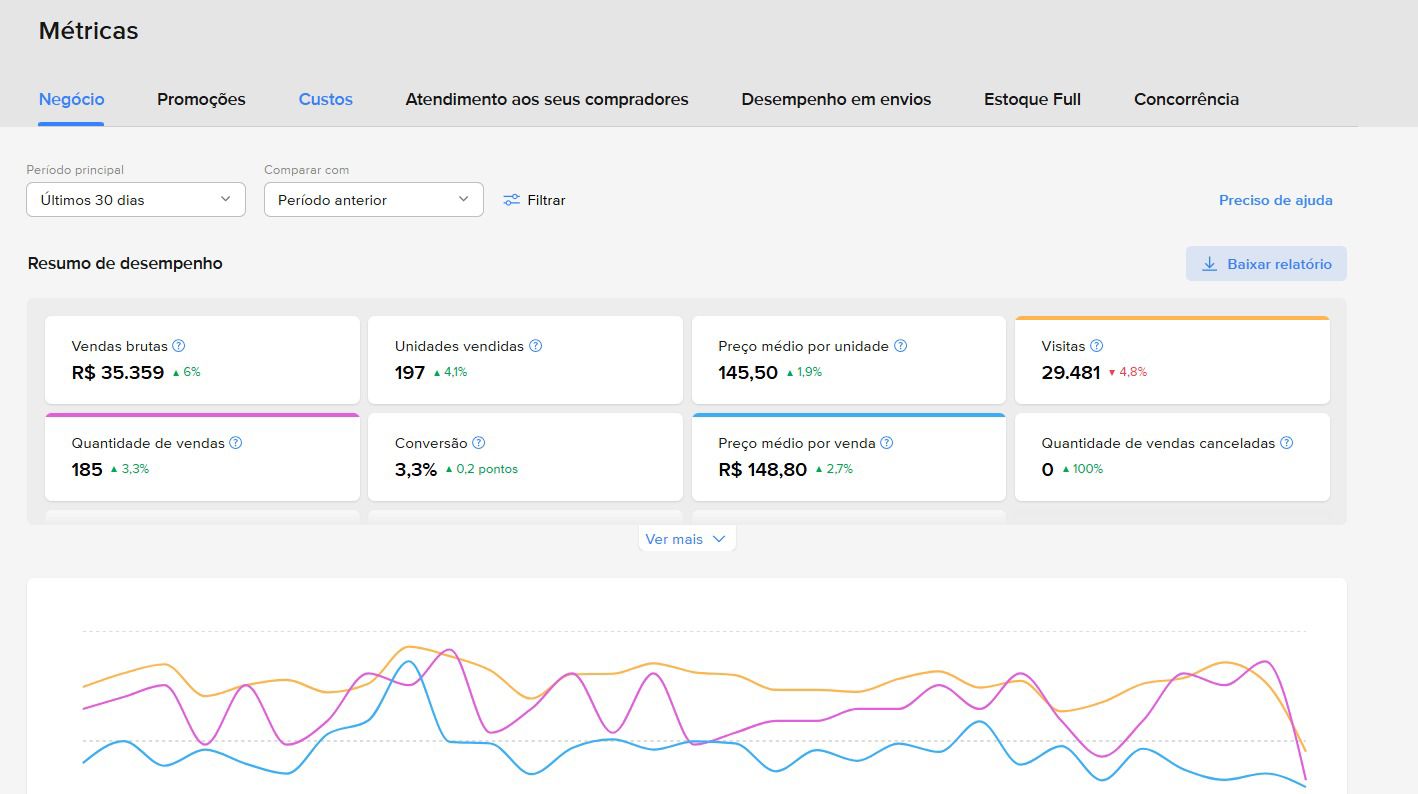The image size is (1418, 794).
Task: Click the Visitas help icon
Action: coord(1095,345)
